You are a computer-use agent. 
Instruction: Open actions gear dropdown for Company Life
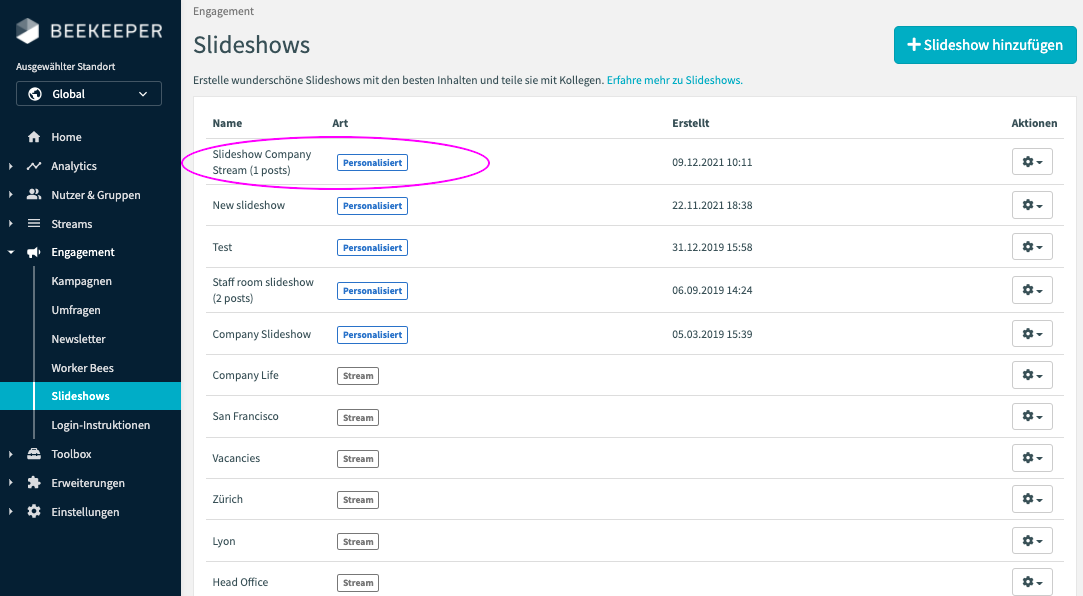tap(1032, 375)
